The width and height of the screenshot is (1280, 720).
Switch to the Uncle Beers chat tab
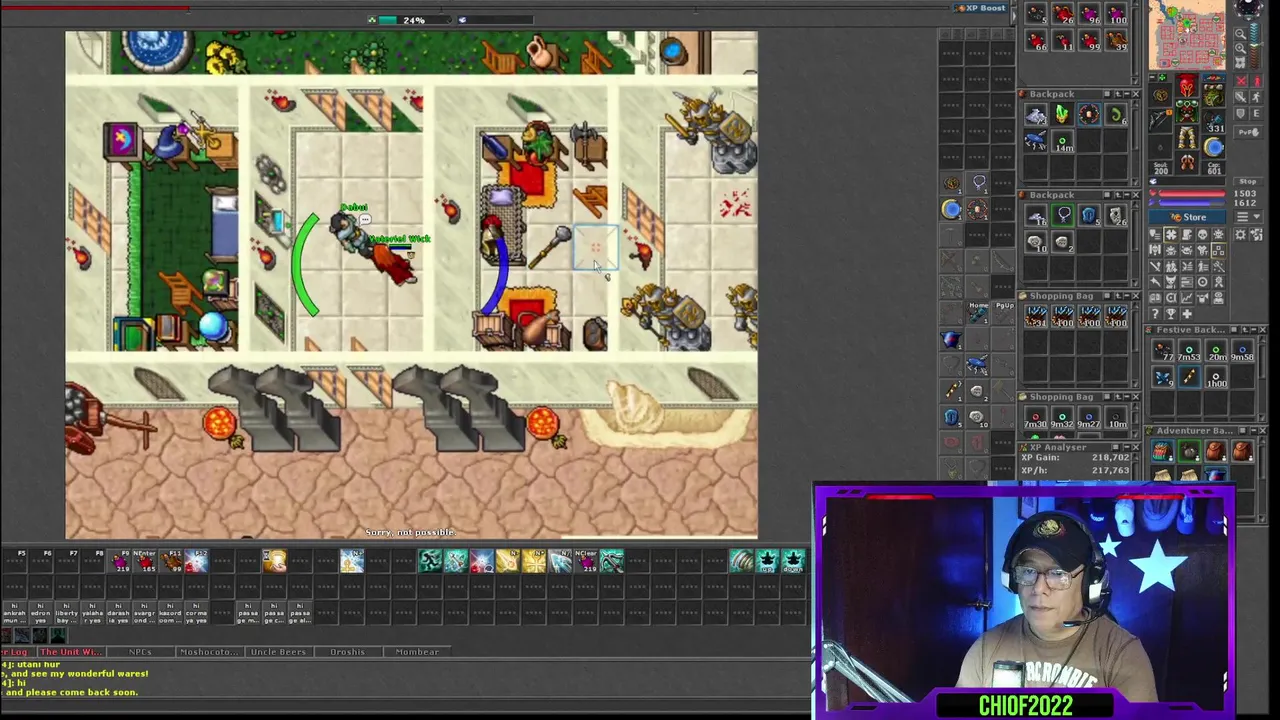278,652
